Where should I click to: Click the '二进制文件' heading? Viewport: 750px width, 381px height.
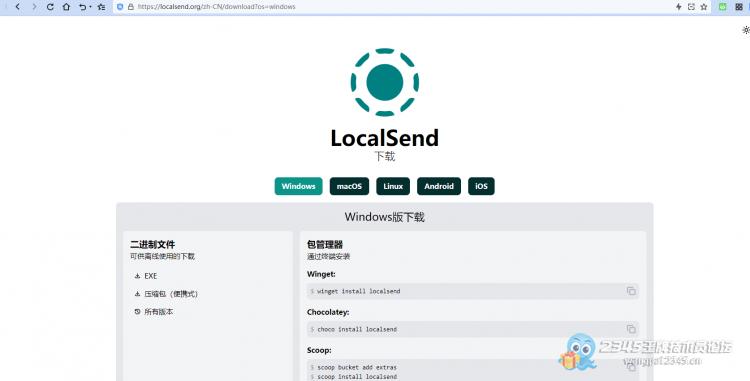153,245
